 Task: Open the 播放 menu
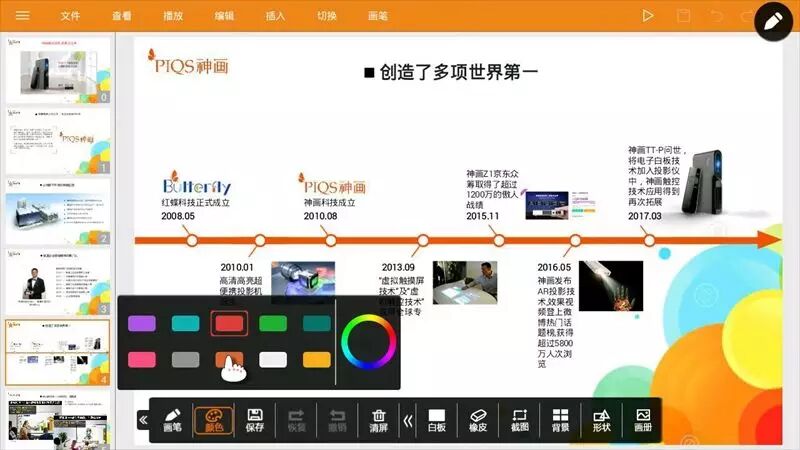[173, 16]
